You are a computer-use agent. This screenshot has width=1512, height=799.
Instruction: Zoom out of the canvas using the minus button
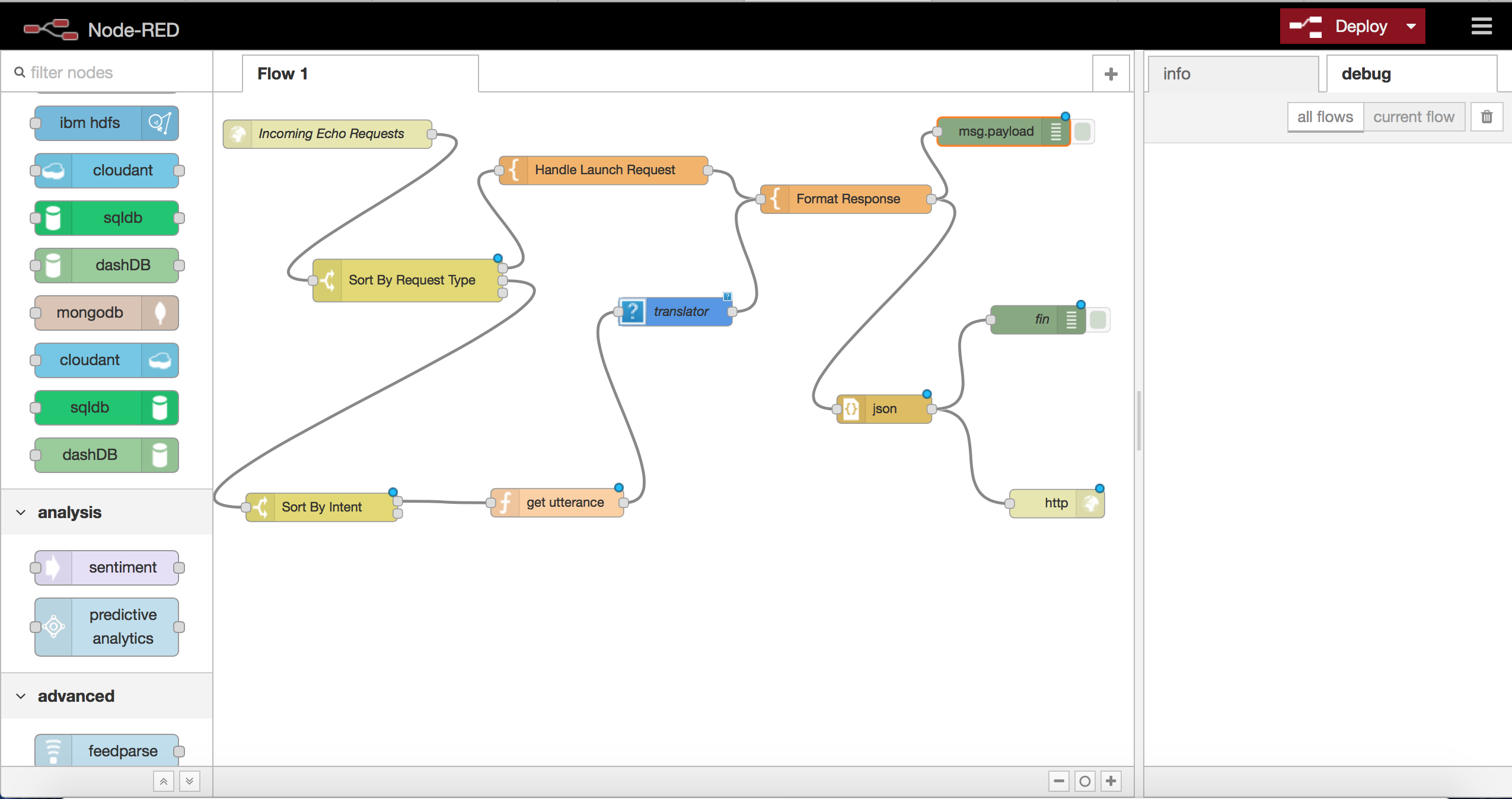[1058, 781]
